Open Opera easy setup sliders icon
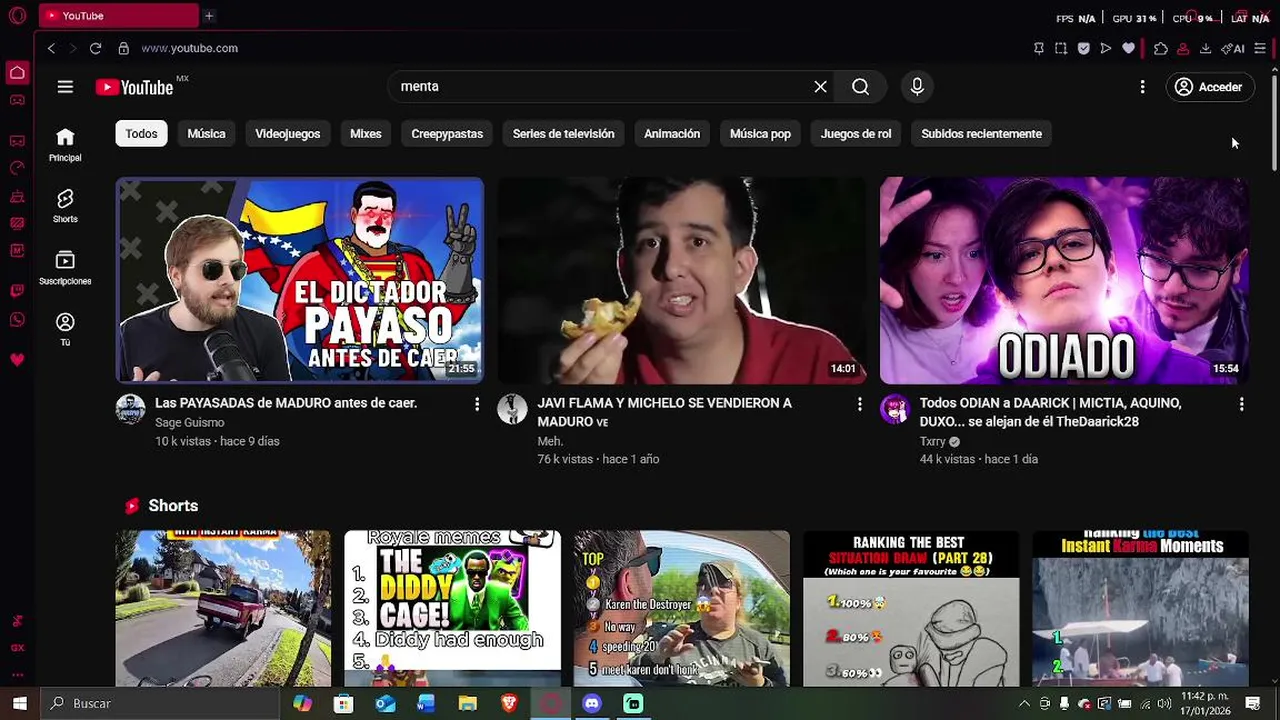The image size is (1280, 720). [1260, 48]
